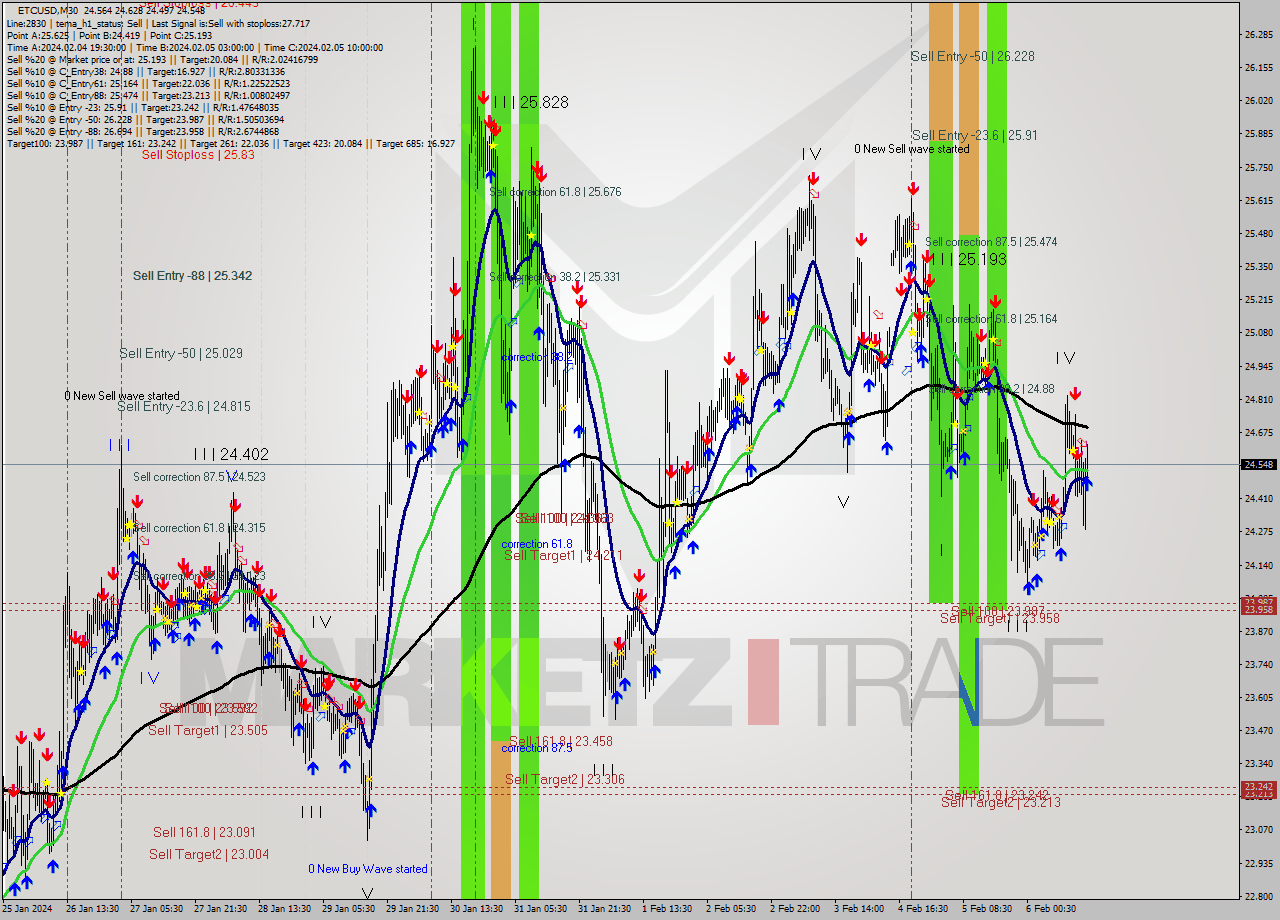This screenshot has width=1280, height=920.
Task: Click the 'Sell Target2 | 23.213' label
Action: [1001, 802]
